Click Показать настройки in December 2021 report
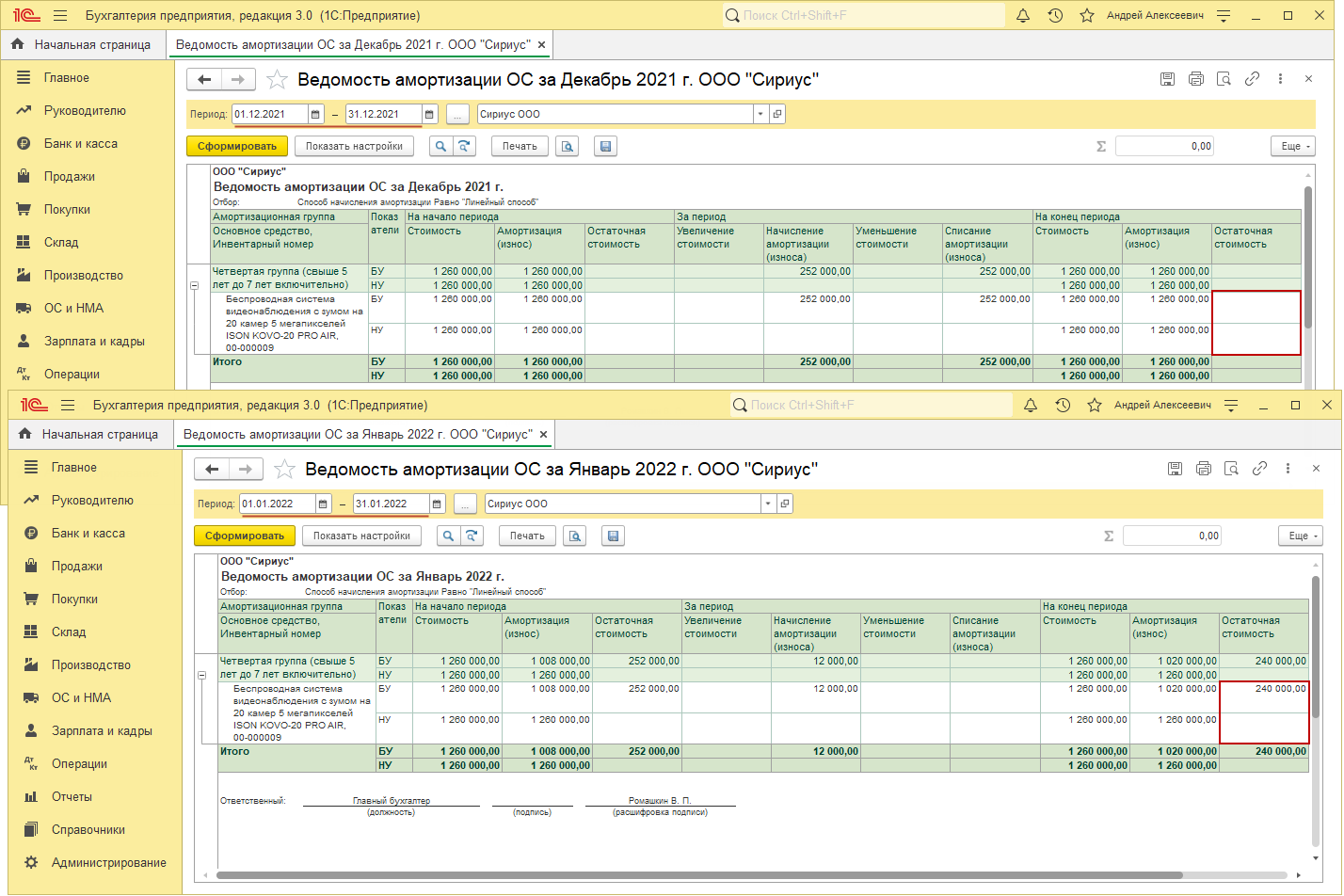This screenshot has height=896, width=1344. 354,146
